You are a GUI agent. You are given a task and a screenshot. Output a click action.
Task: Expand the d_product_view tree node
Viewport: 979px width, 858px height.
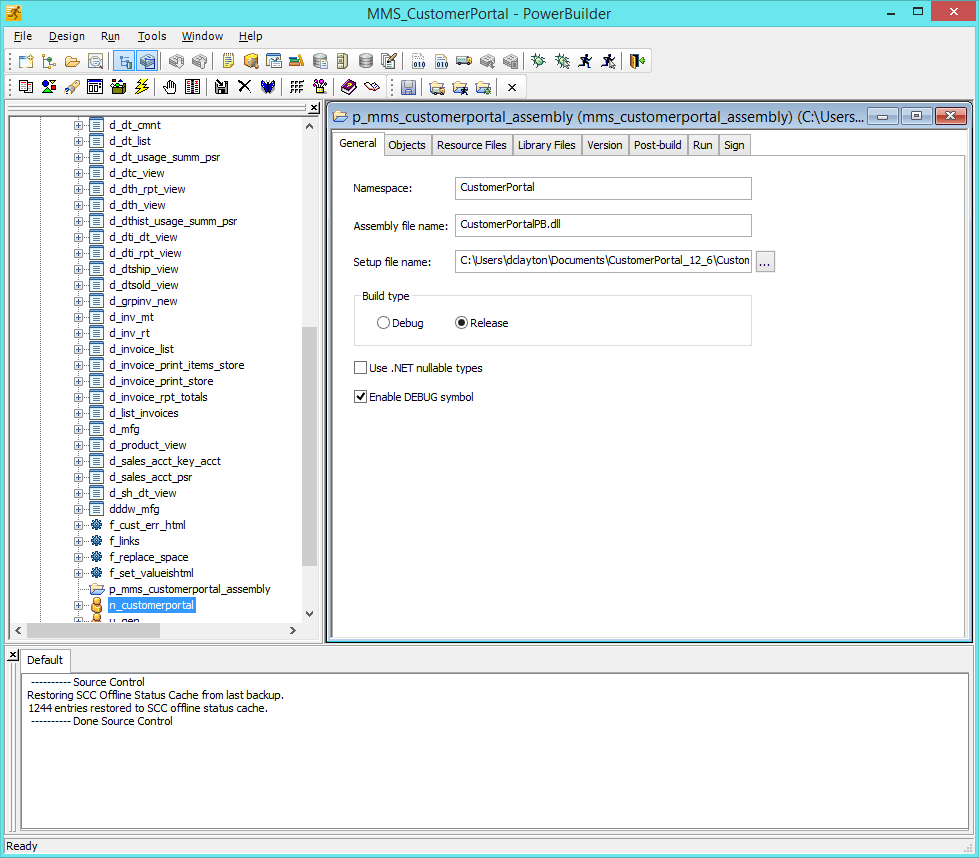click(x=78, y=446)
